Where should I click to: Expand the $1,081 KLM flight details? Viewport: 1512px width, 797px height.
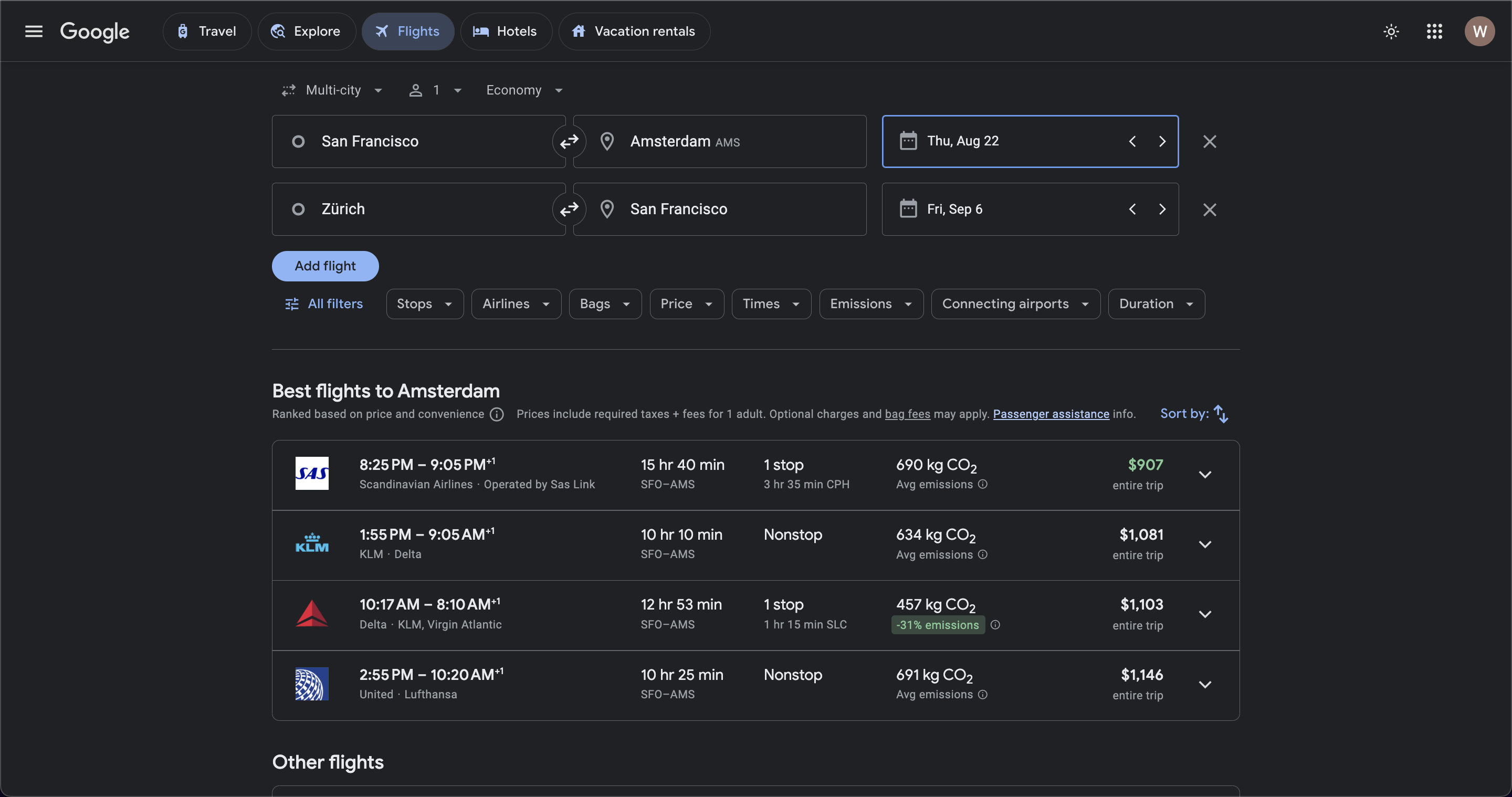point(1204,544)
